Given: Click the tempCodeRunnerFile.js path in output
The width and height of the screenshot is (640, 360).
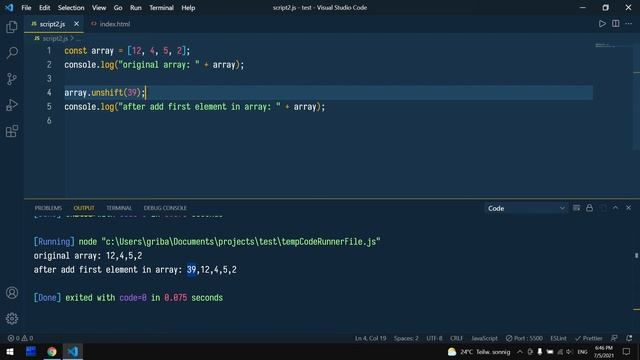Looking at the screenshot, I should point(241,242).
